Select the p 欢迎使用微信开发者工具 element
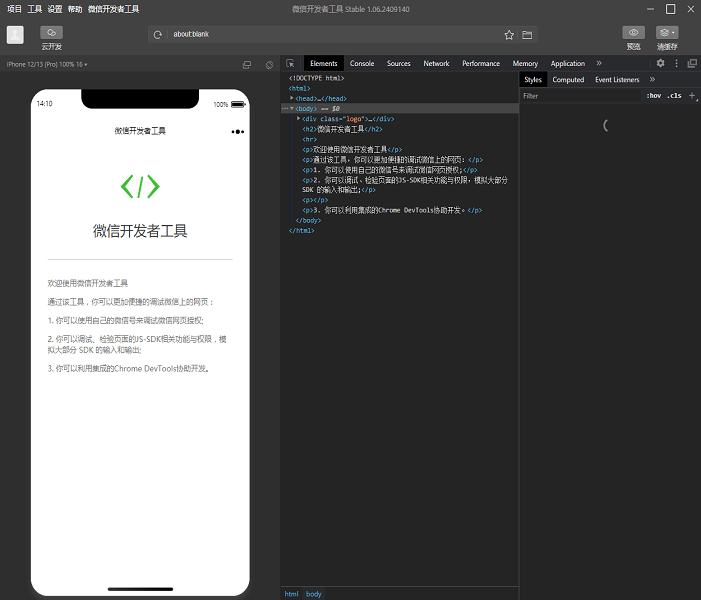 [352, 149]
